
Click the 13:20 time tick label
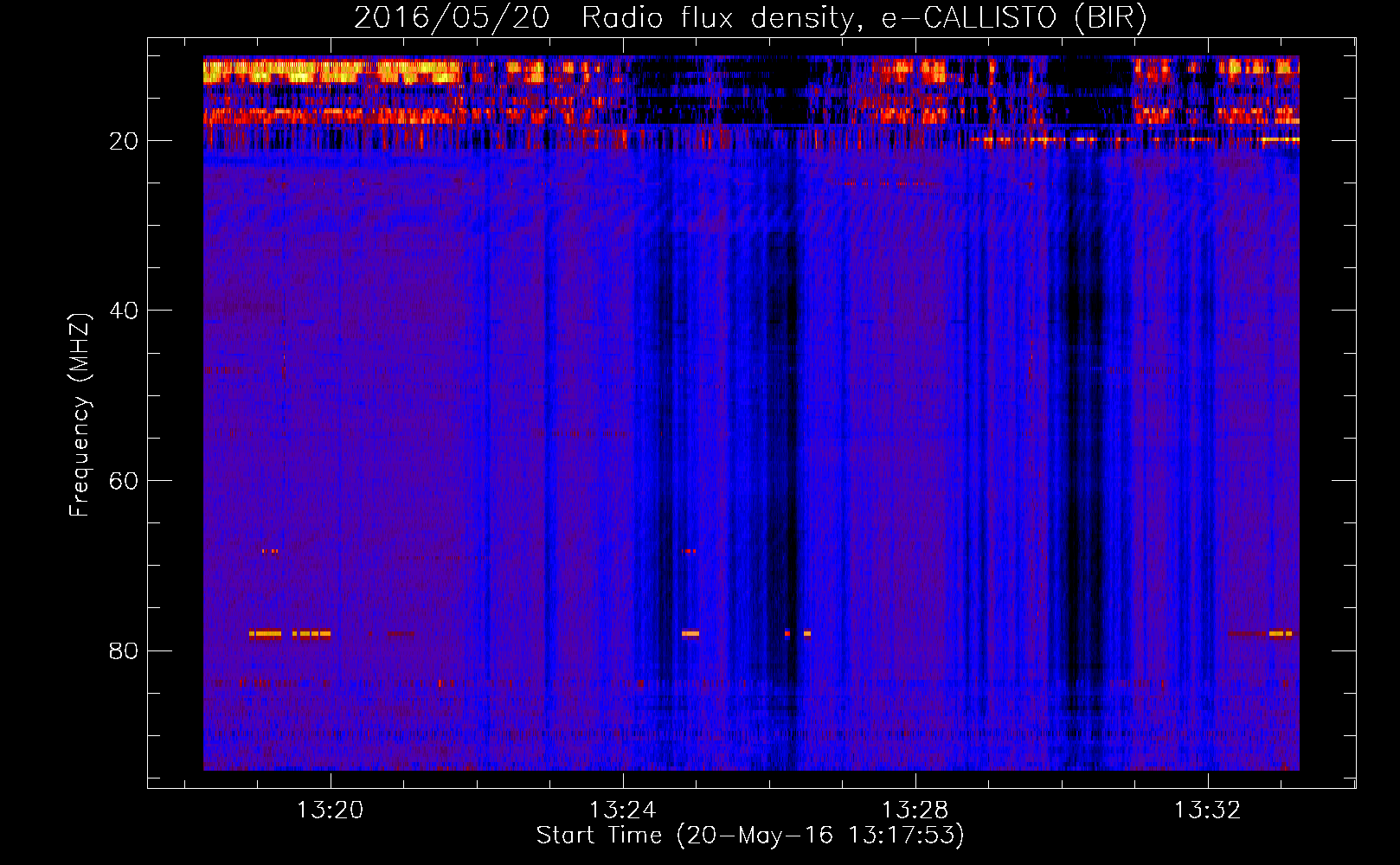tap(330, 811)
